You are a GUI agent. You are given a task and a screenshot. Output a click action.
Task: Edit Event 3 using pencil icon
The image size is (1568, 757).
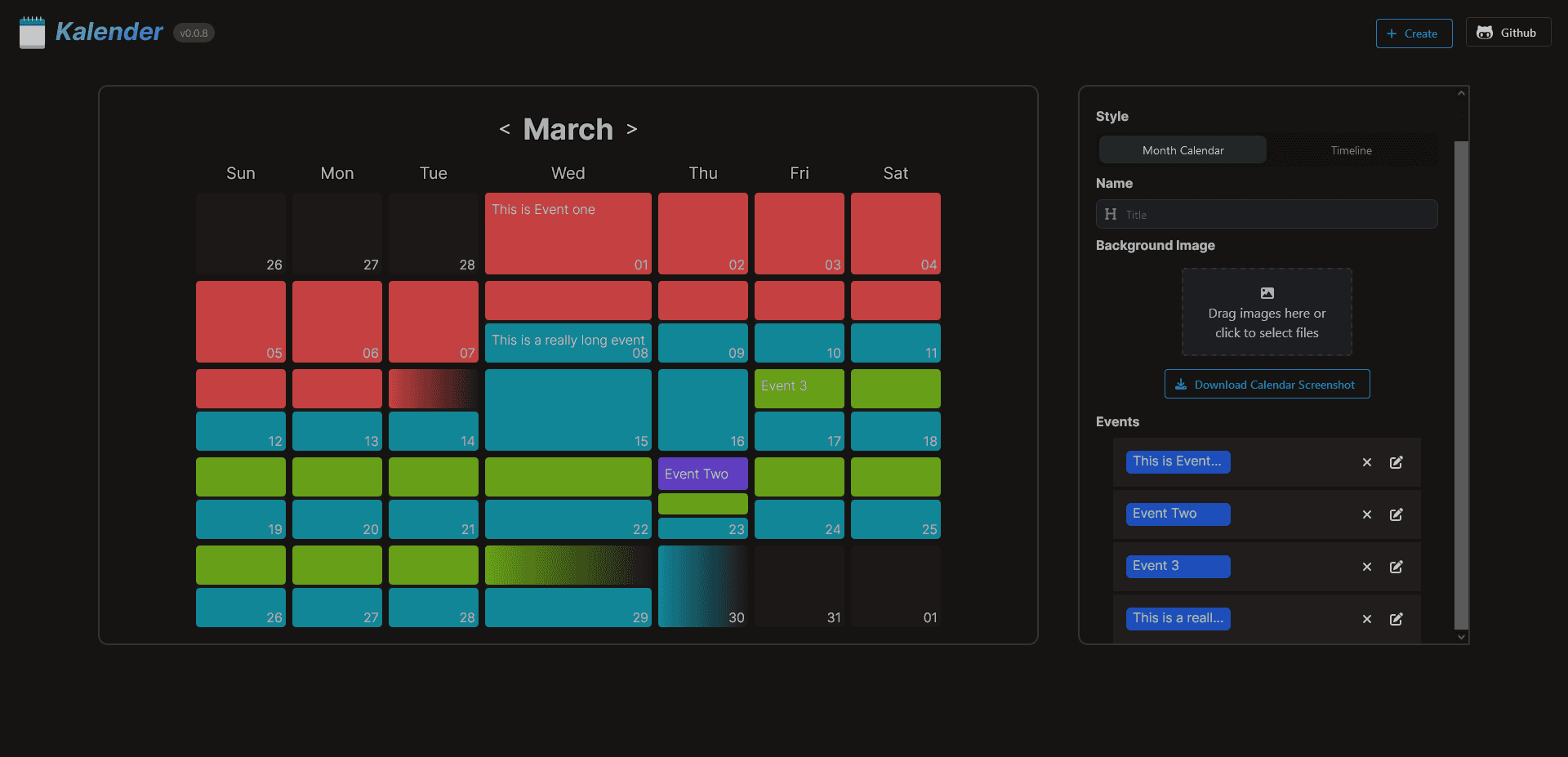point(1396,567)
